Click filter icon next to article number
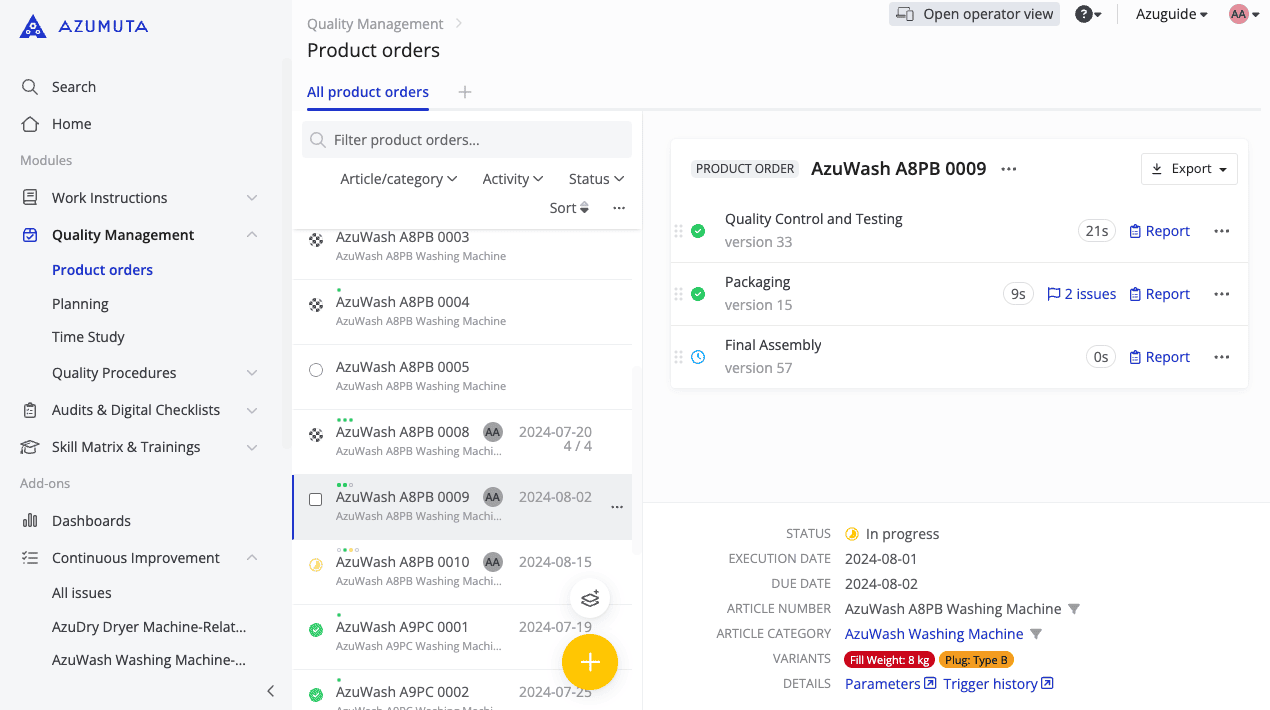Viewport: 1270px width, 710px height. (1074, 609)
